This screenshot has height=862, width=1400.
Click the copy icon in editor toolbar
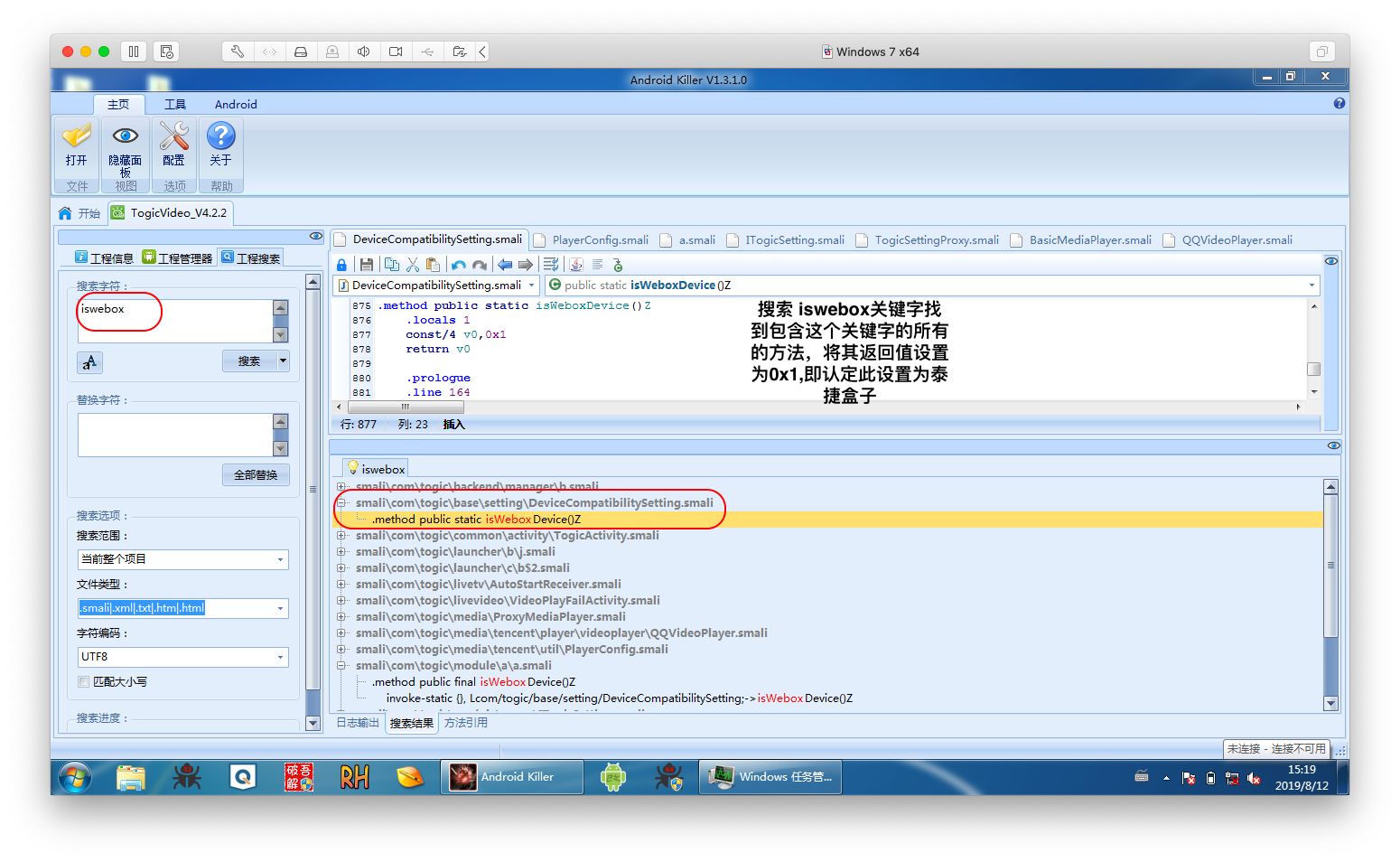(x=391, y=265)
